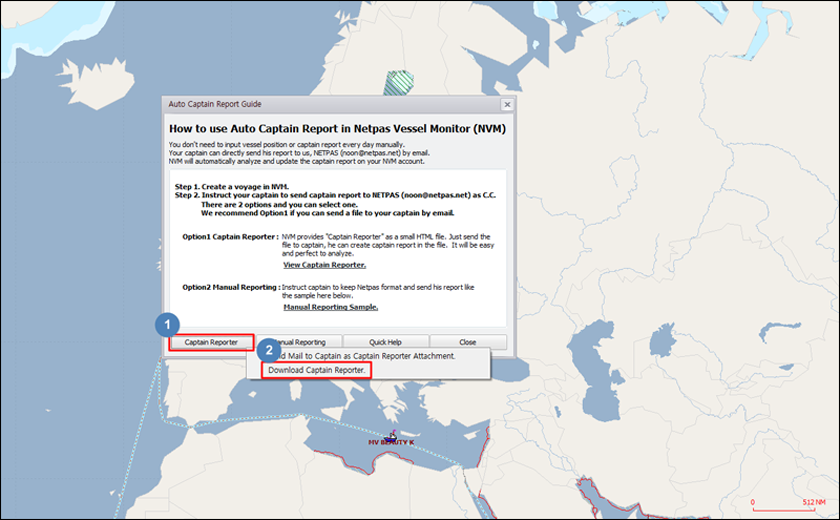The width and height of the screenshot is (840, 520).
Task: Click the MV BEAUTY K vessel label
Action: [x=391, y=442]
